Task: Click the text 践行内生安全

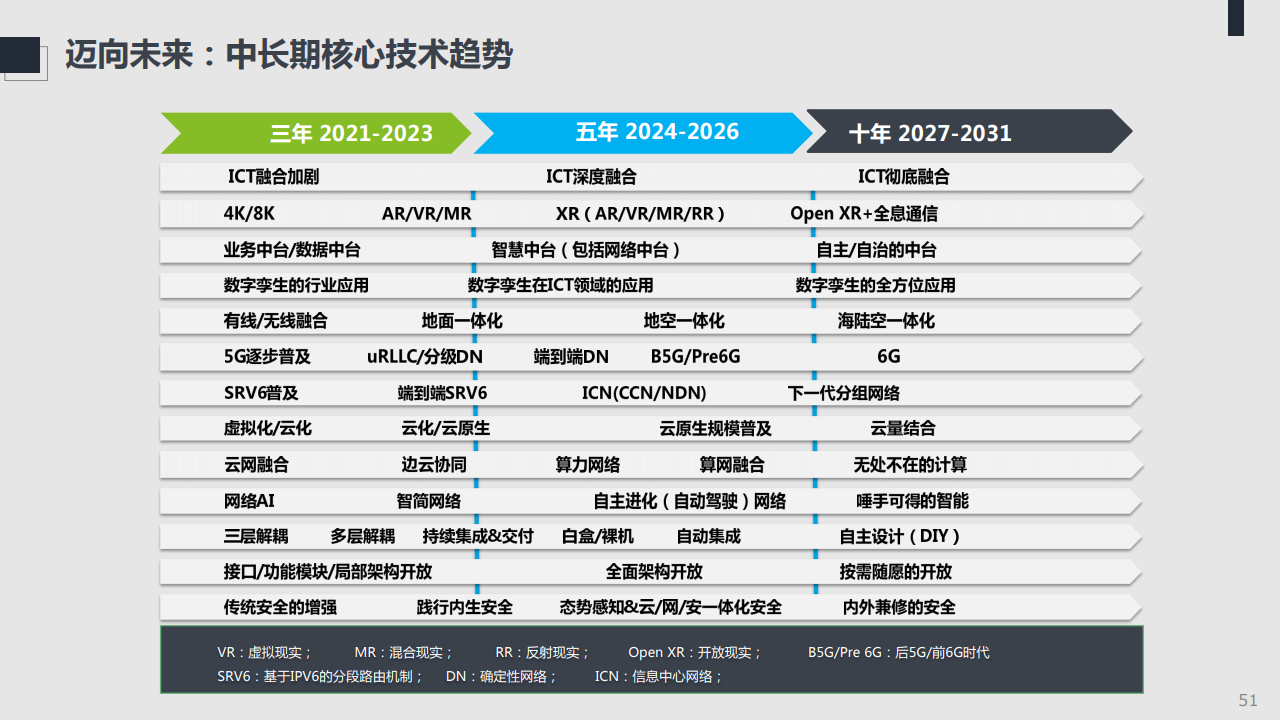Action: point(465,607)
